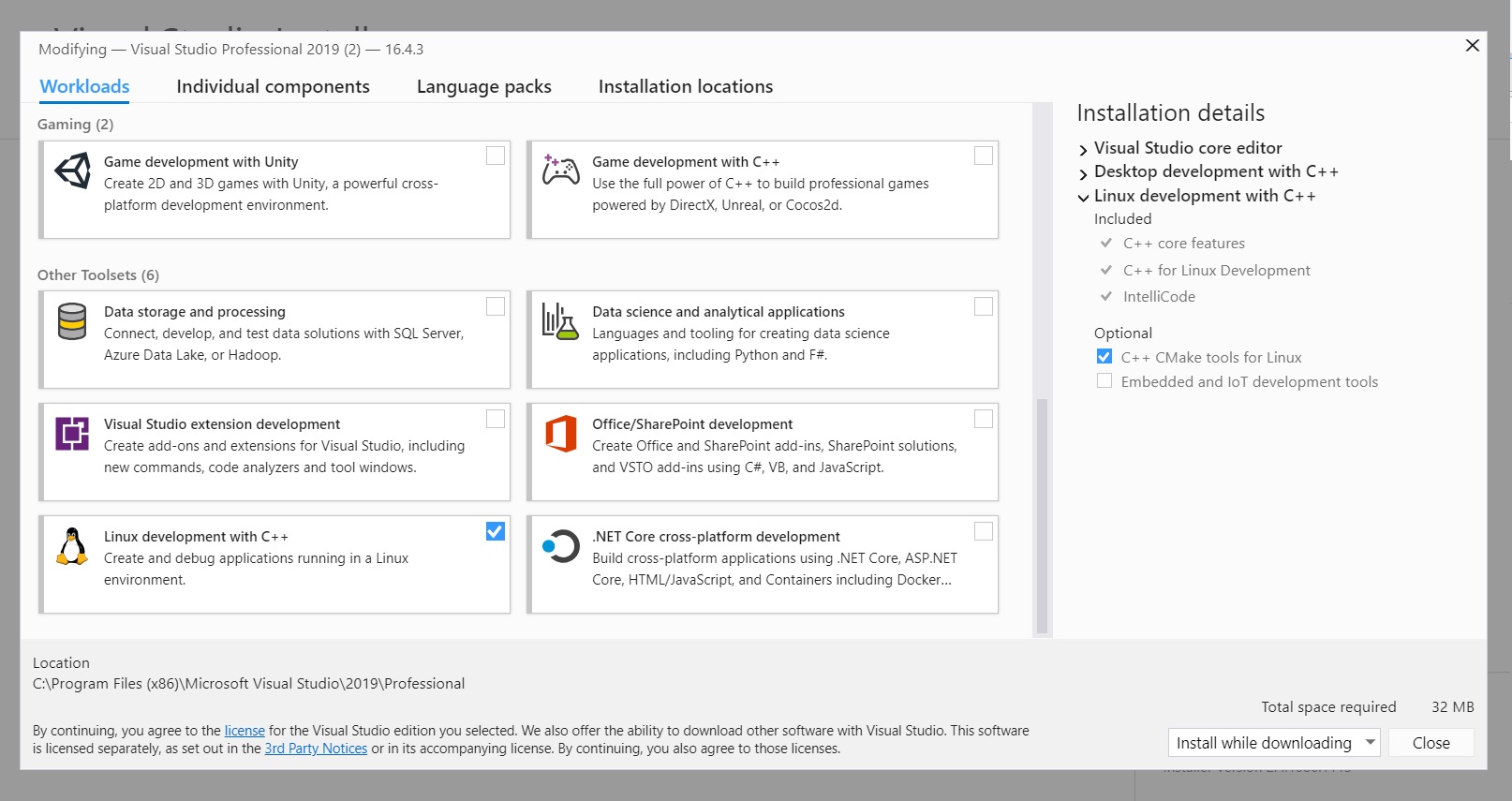The height and width of the screenshot is (801, 1512).
Task: Click the workloads list vertical scrollbar
Action: [x=1042, y=515]
